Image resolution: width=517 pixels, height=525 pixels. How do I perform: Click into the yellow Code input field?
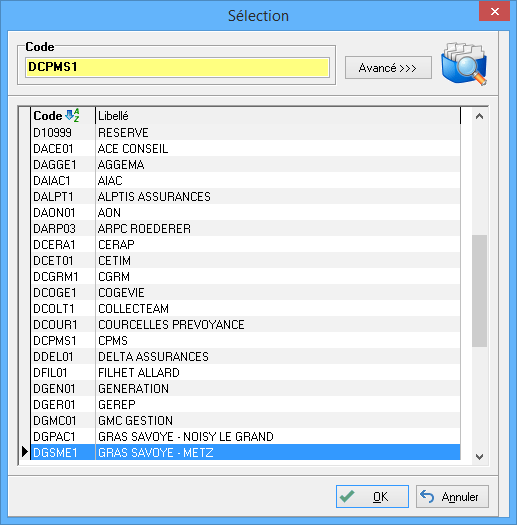click(x=177, y=67)
